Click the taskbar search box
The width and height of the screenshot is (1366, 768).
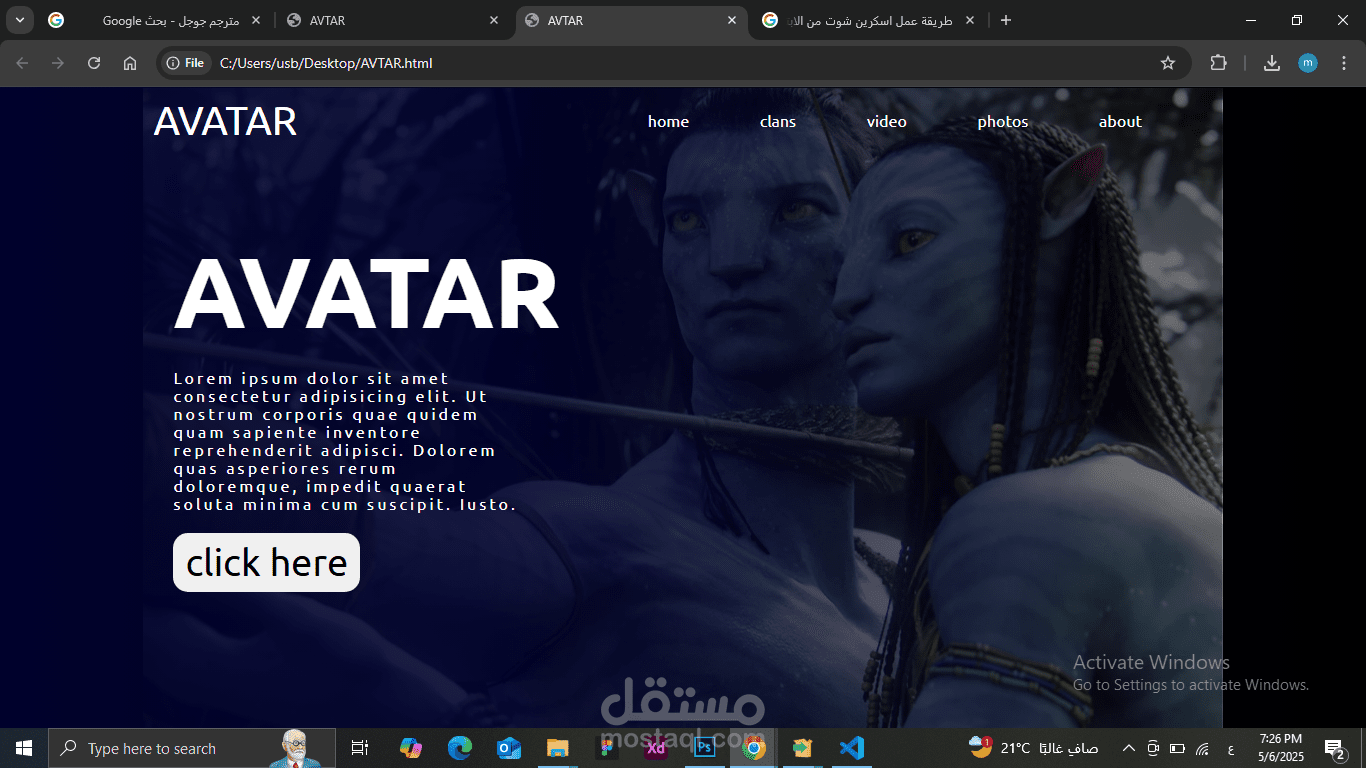[x=192, y=748]
